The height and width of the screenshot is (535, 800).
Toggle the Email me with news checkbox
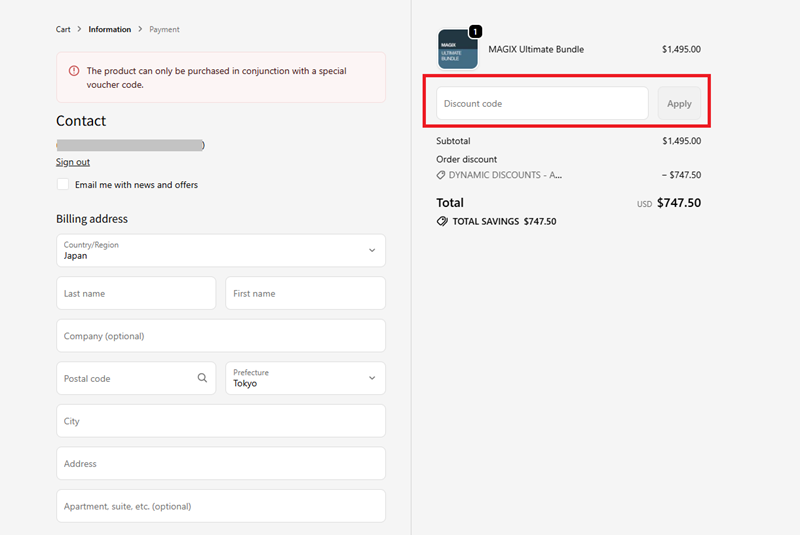click(63, 185)
